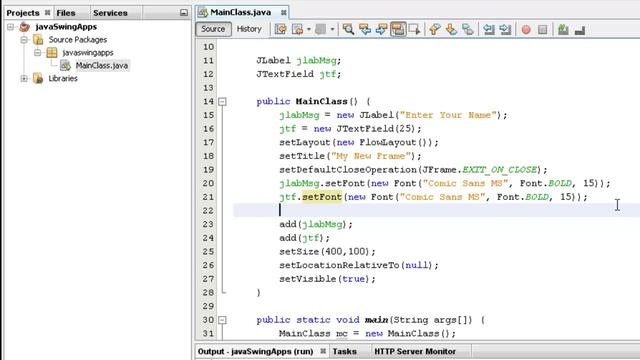Stop Macro Recording square icon
This screenshot has width=640, height=360.
tap(542, 29)
